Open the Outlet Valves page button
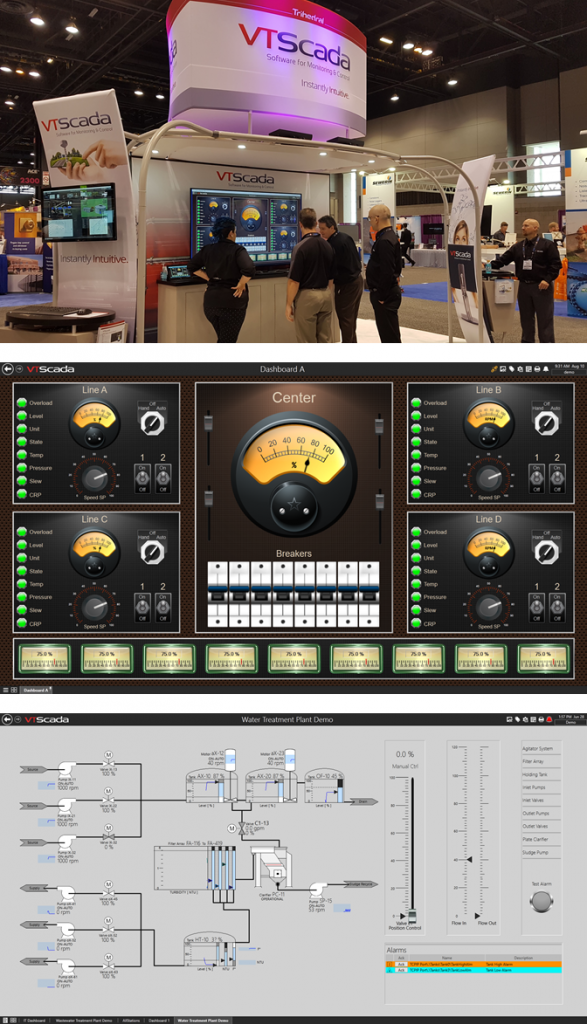The height and width of the screenshot is (1024, 587). click(541, 826)
